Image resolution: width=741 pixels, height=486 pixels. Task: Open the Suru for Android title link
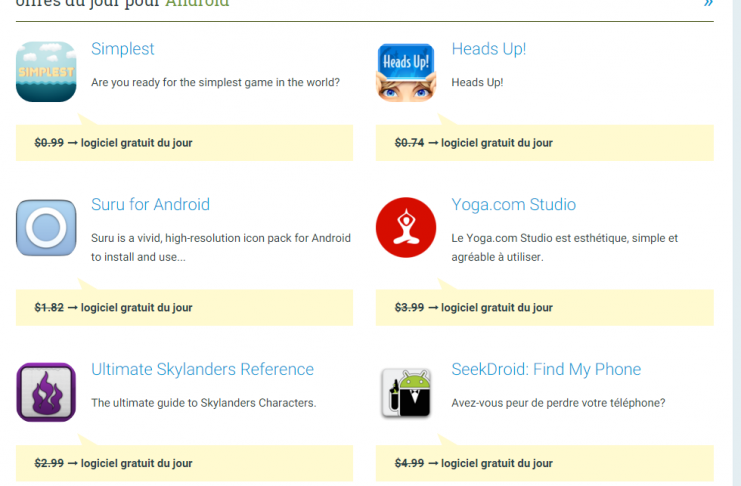[x=150, y=204]
